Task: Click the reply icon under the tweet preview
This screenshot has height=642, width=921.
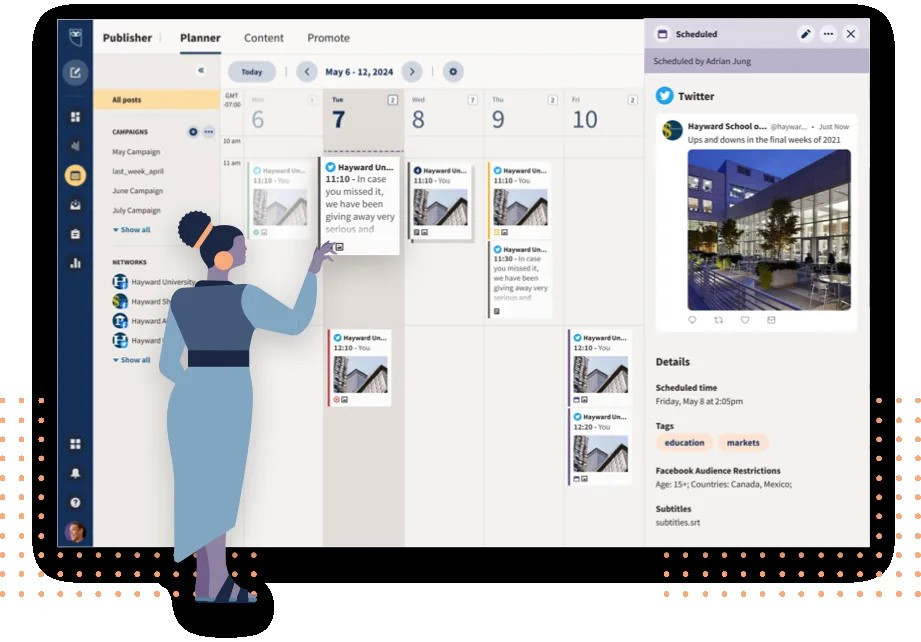Action: click(692, 320)
